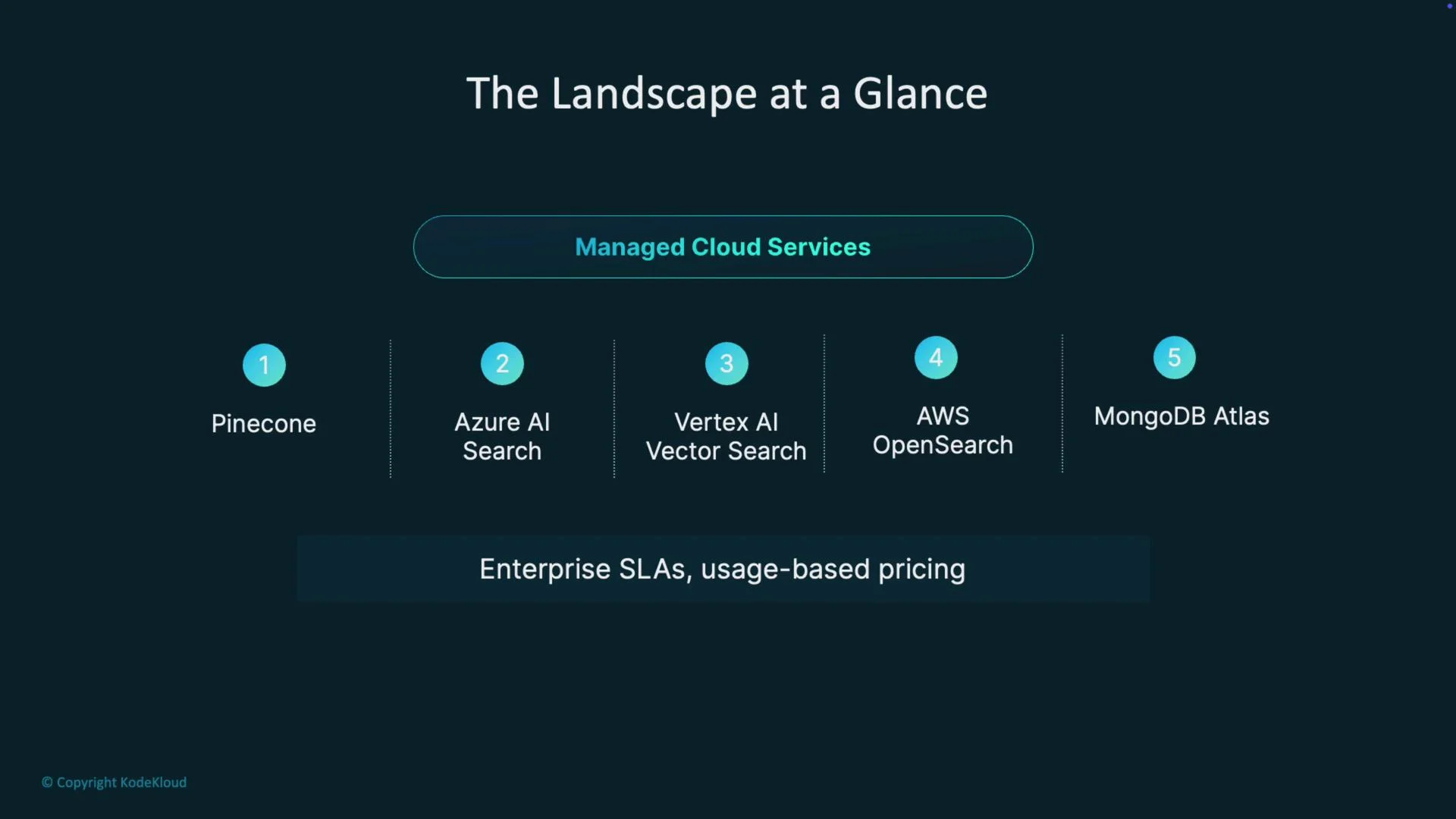Click the Azure AI Search label
This screenshot has width=1456, height=819.
pos(502,436)
